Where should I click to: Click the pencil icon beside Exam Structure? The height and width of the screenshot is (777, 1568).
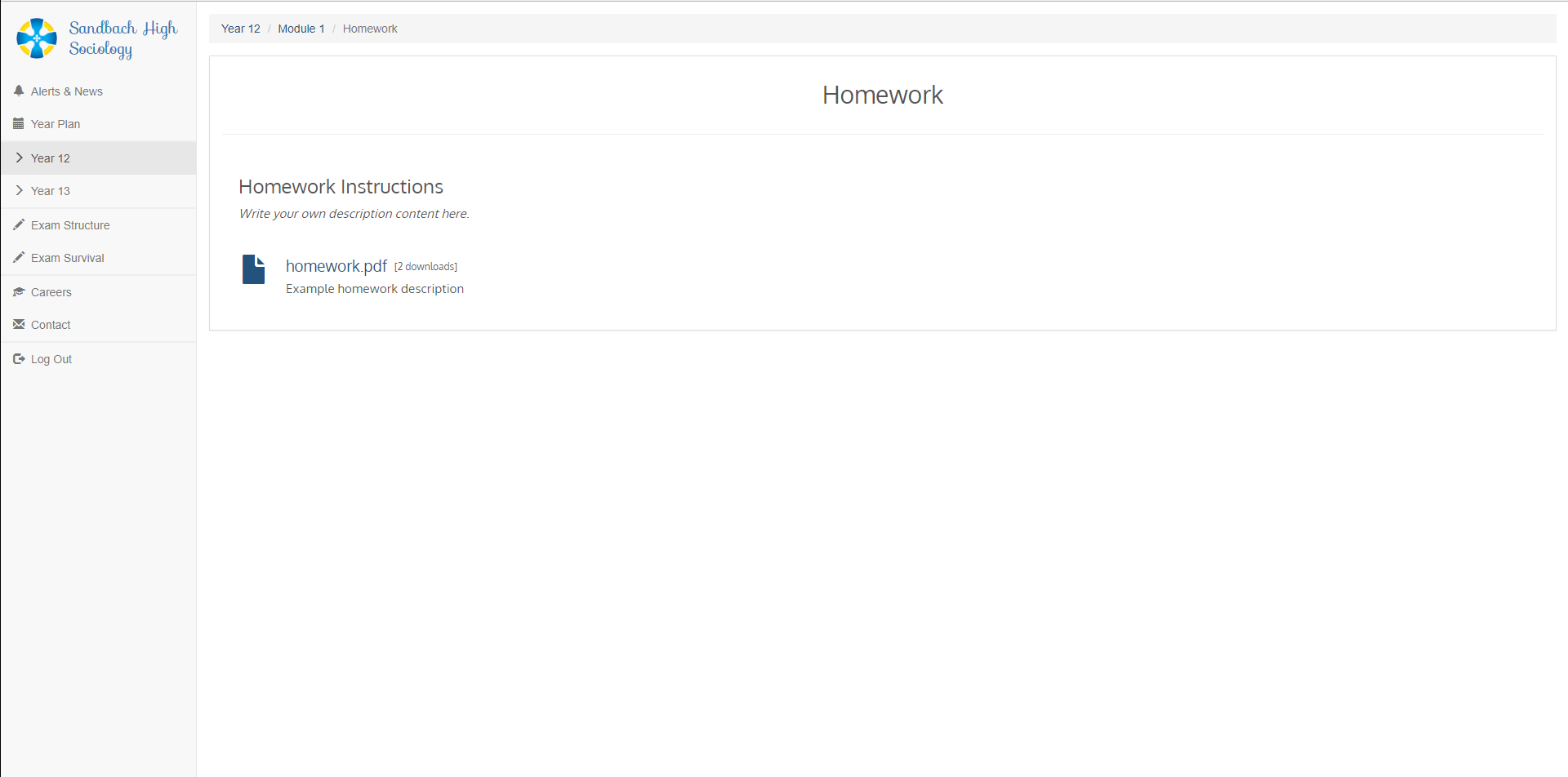(19, 224)
